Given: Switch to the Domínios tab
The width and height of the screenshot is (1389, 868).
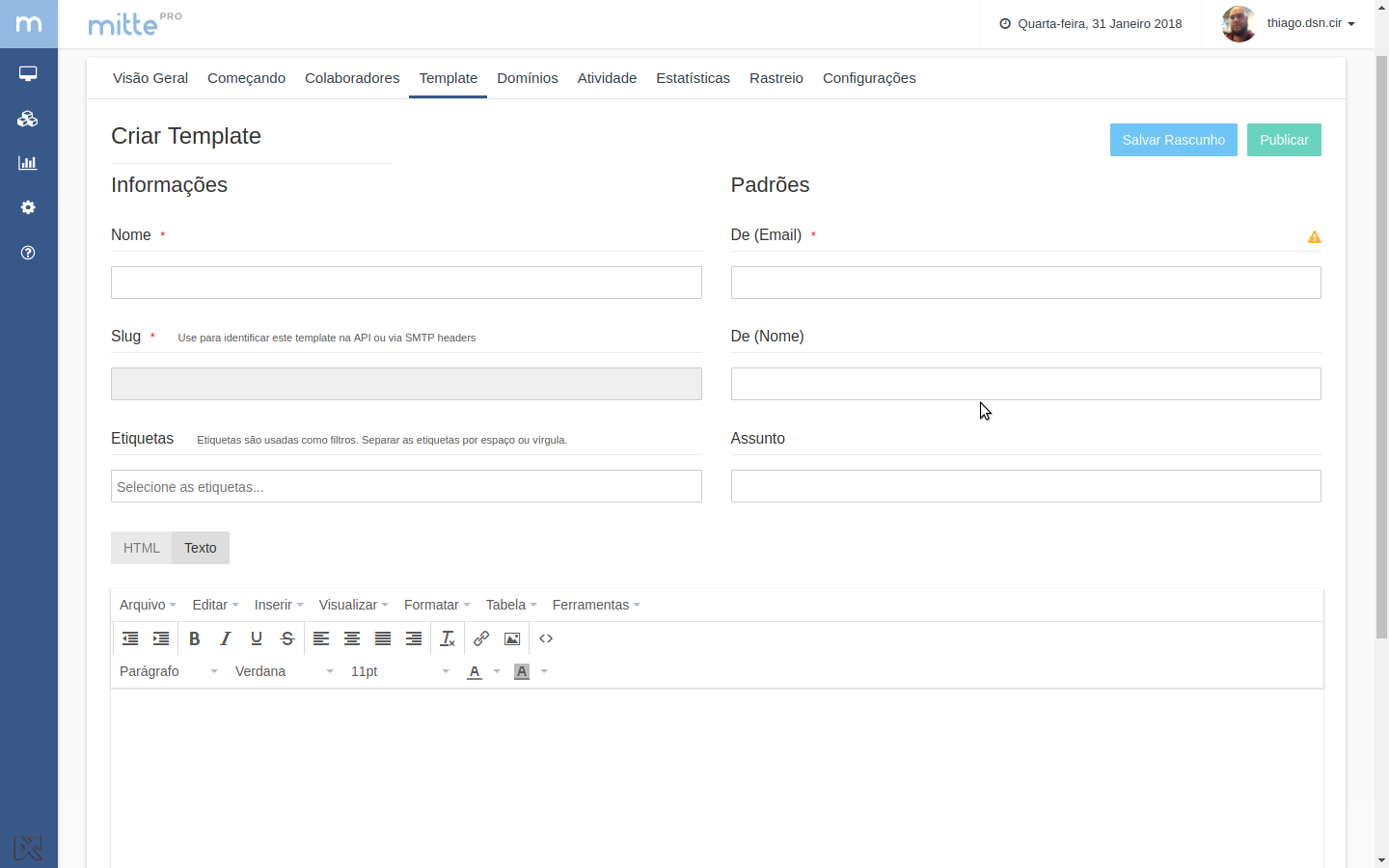Looking at the screenshot, I should coord(528,78).
